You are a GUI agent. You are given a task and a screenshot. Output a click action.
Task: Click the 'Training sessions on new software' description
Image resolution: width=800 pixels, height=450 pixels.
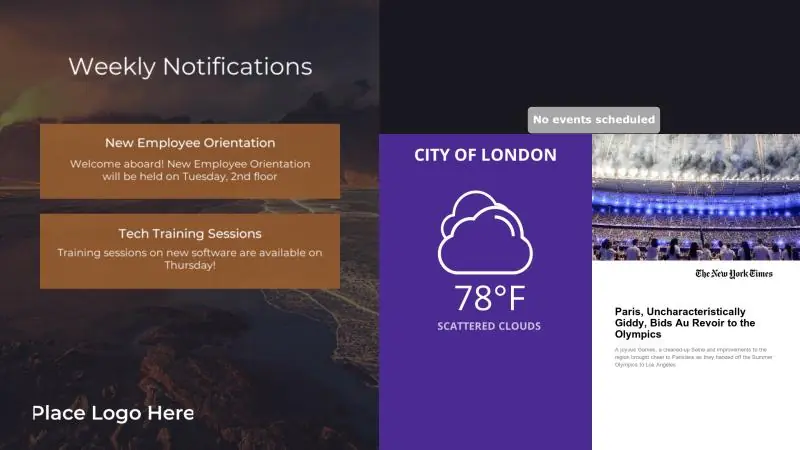(190, 259)
